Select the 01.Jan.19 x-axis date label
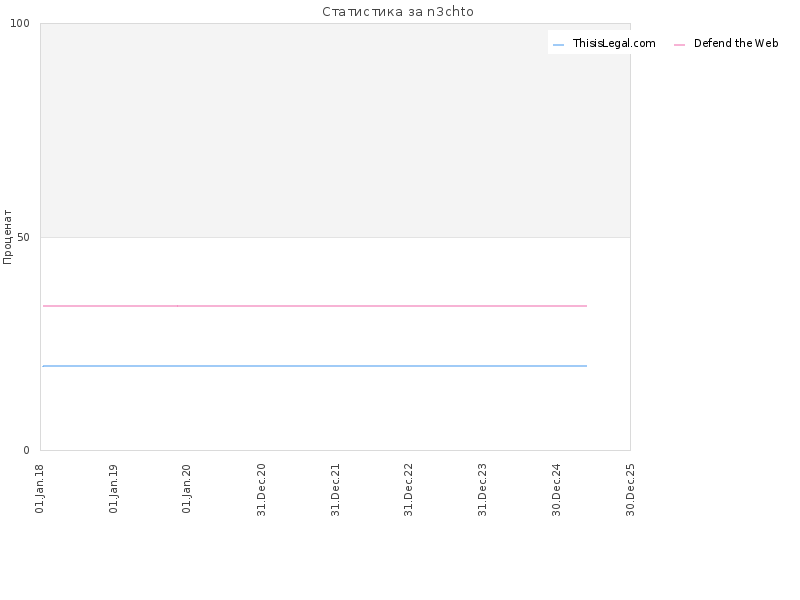The image size is (800, 600). [x=113, y=488]
